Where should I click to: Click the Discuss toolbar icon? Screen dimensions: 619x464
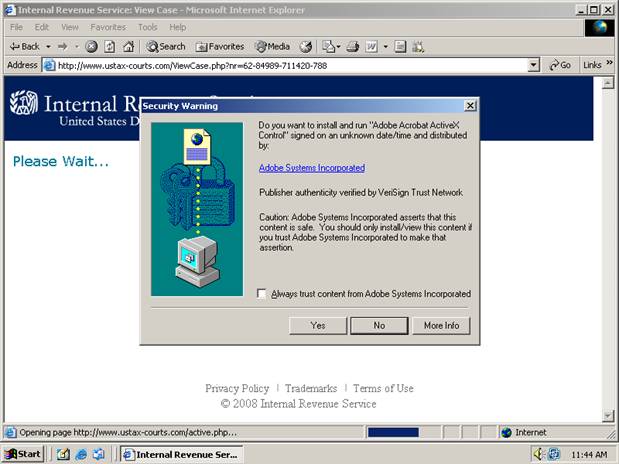(400, 47)
